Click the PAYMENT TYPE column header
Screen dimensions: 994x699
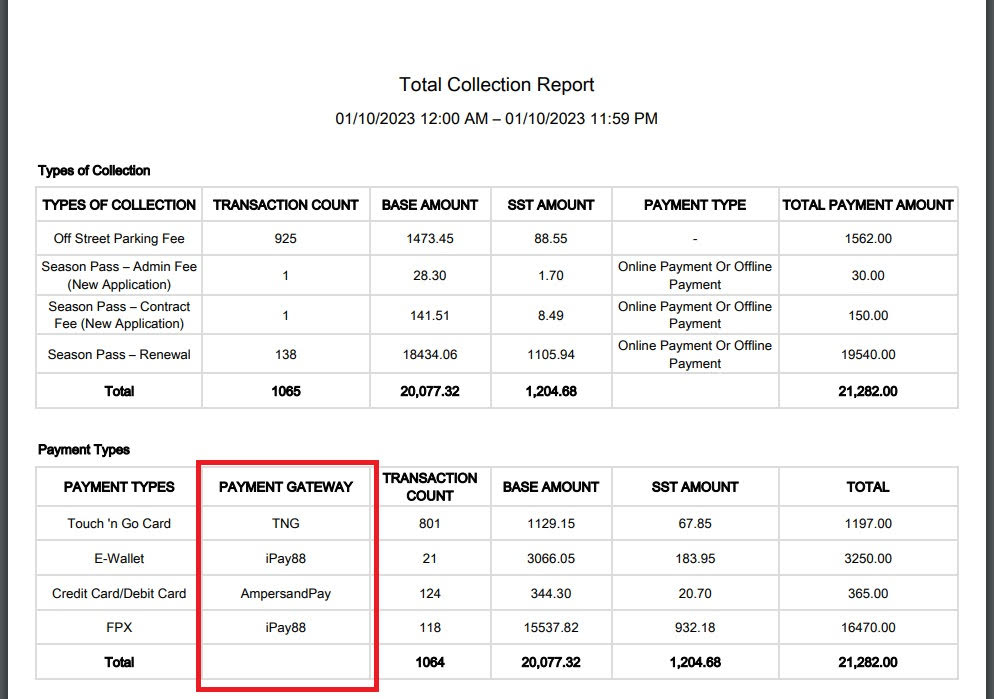(x=695, y=205)
